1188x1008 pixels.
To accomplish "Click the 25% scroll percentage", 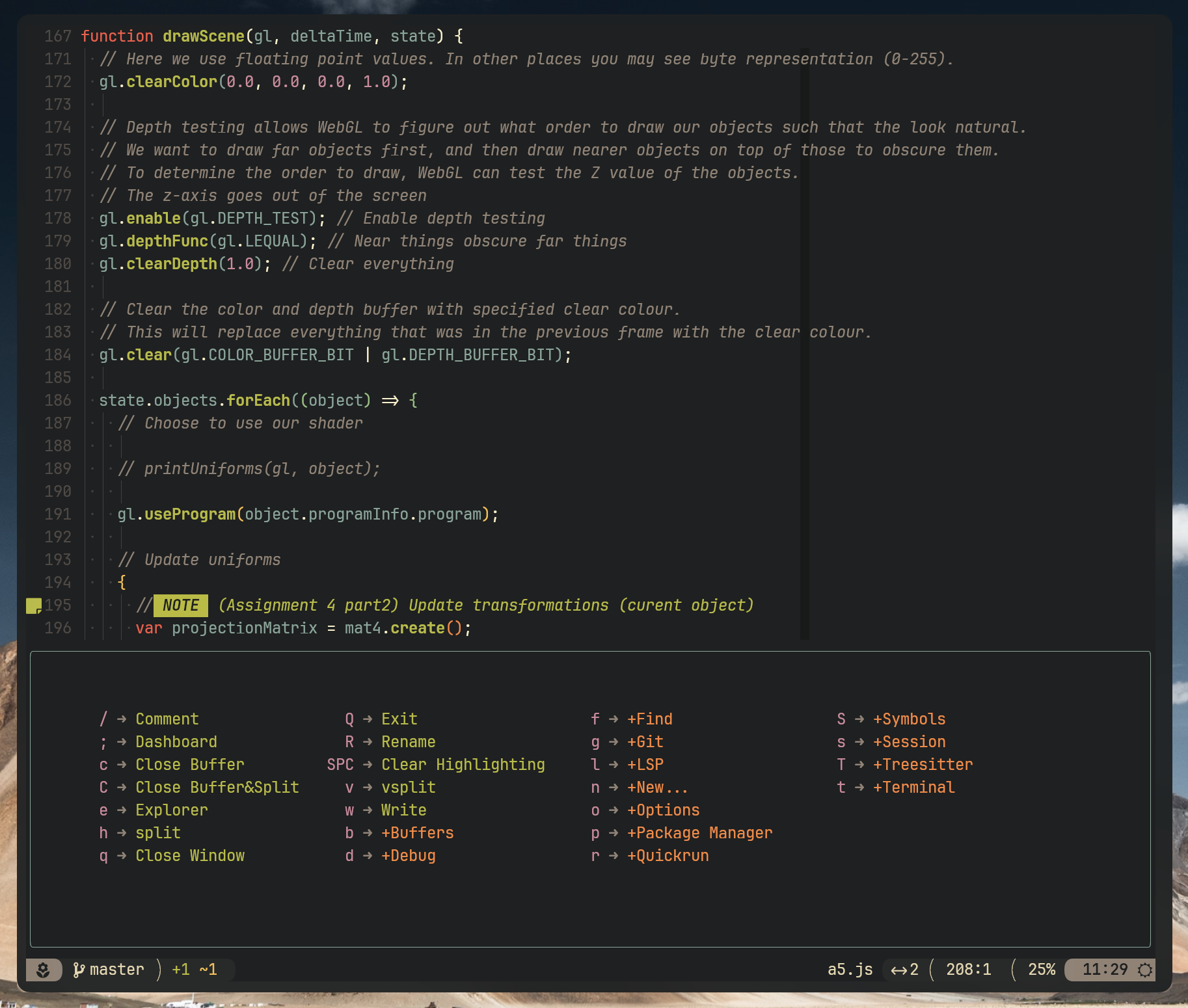I will click(1042, 970).
